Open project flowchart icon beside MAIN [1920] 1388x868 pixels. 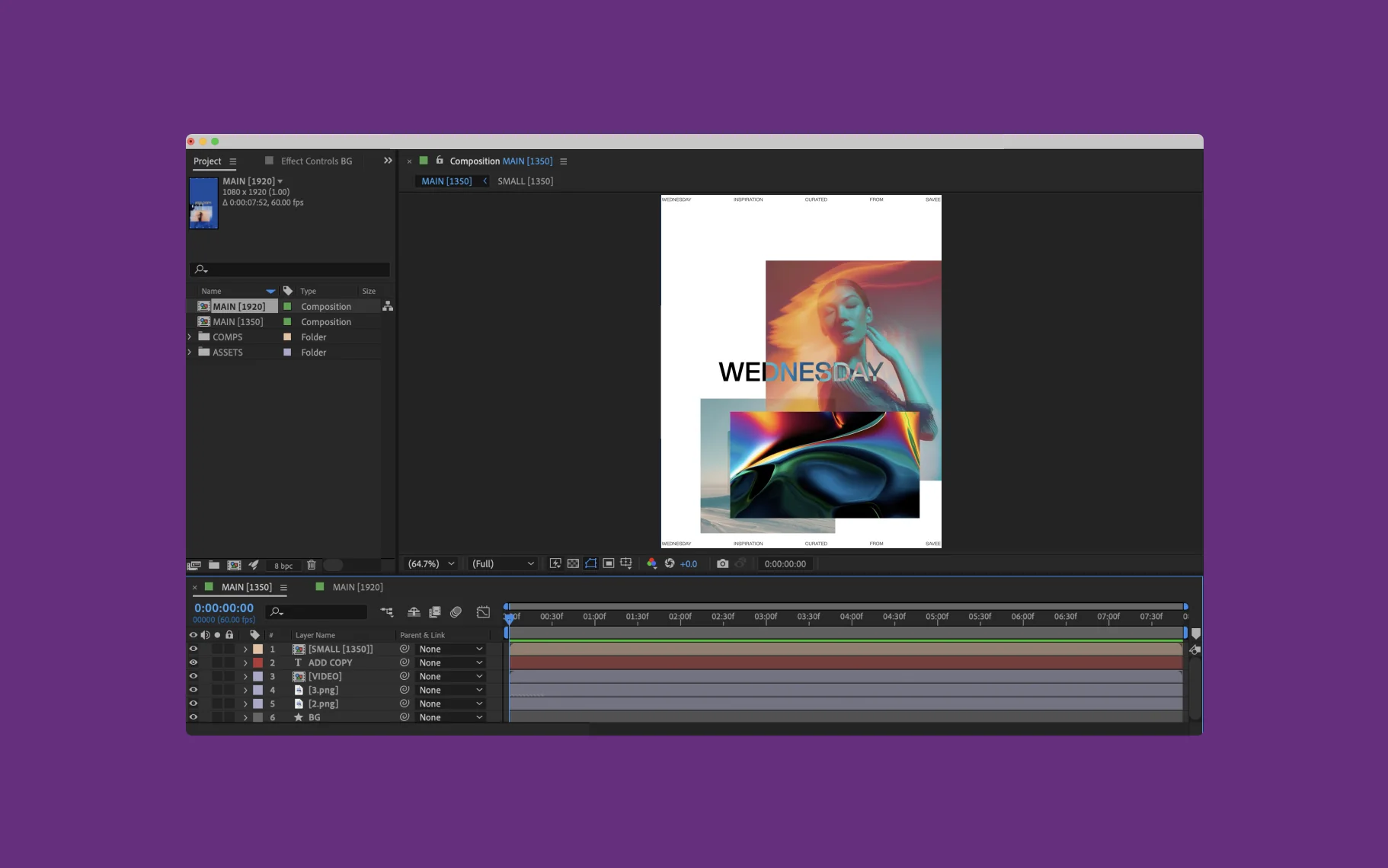click(388, 306)
